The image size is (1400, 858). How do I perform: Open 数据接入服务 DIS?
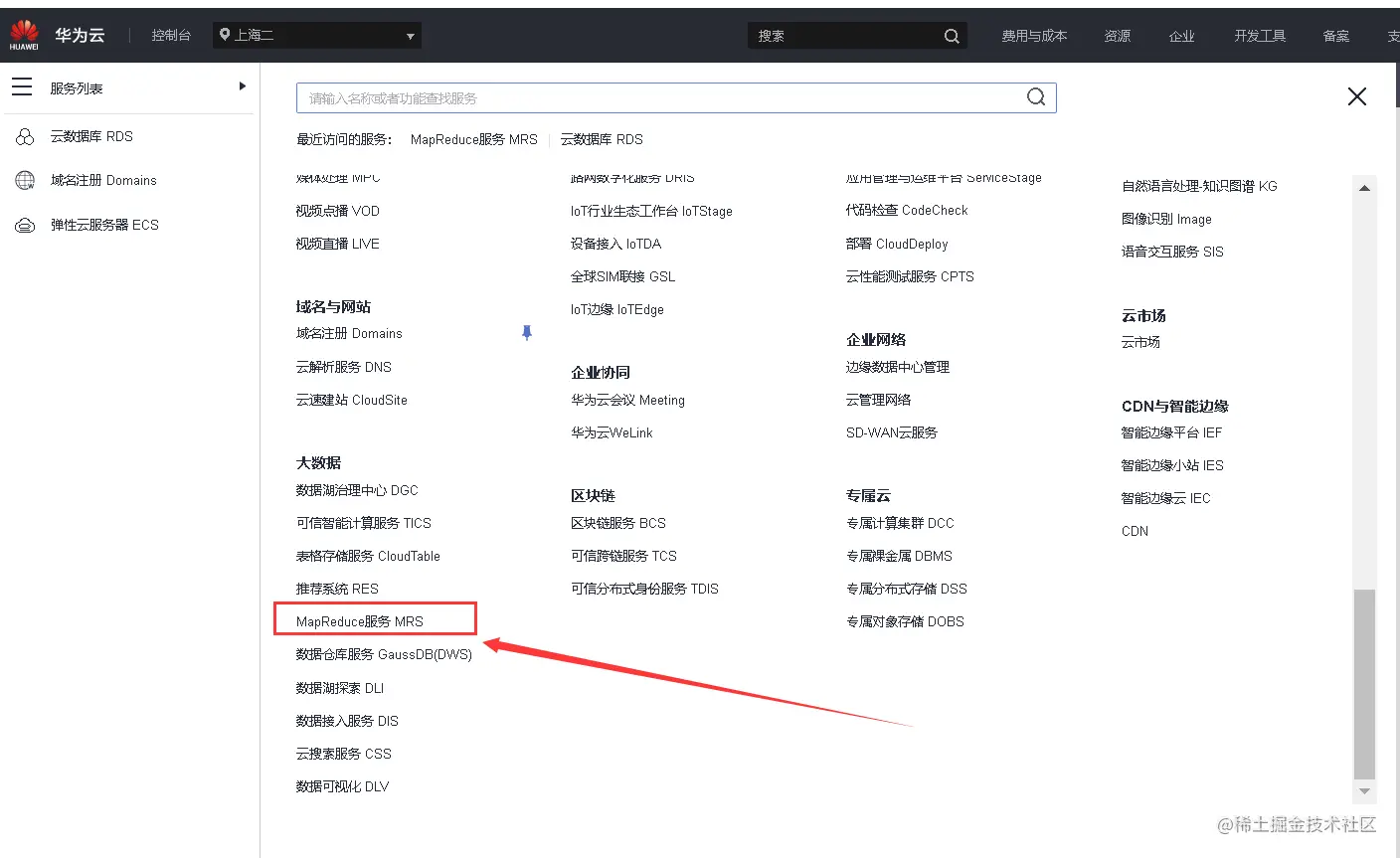coord(347,721)
